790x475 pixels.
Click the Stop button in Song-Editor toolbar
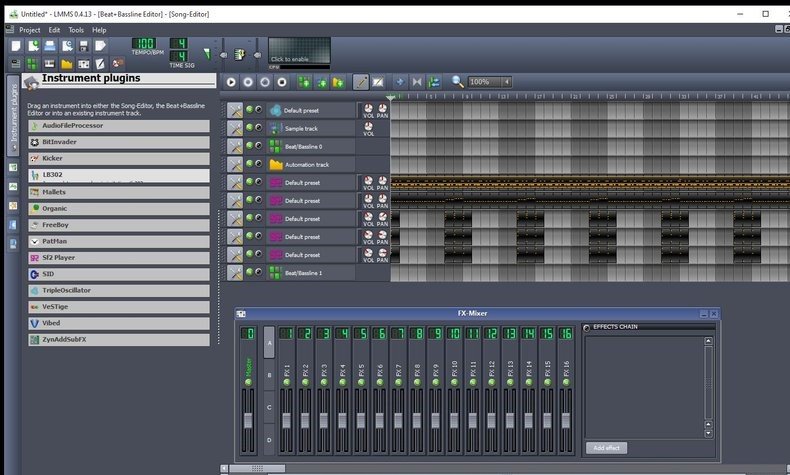coord(282,82)
